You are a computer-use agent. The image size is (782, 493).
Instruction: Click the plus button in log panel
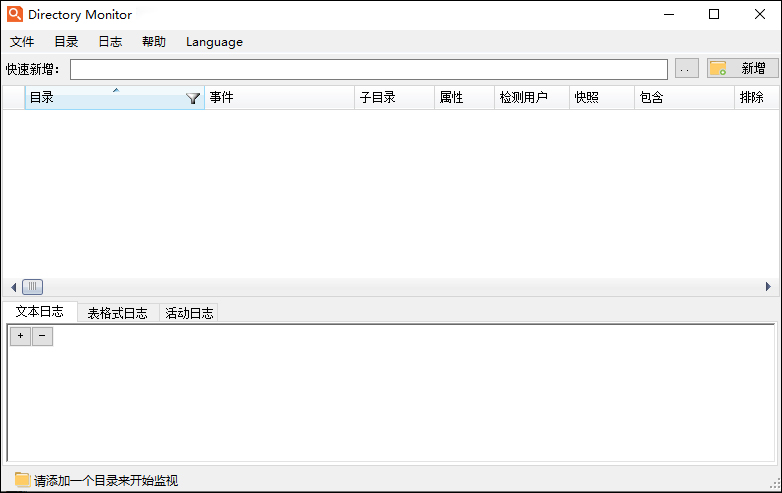(x=20, y=336)
